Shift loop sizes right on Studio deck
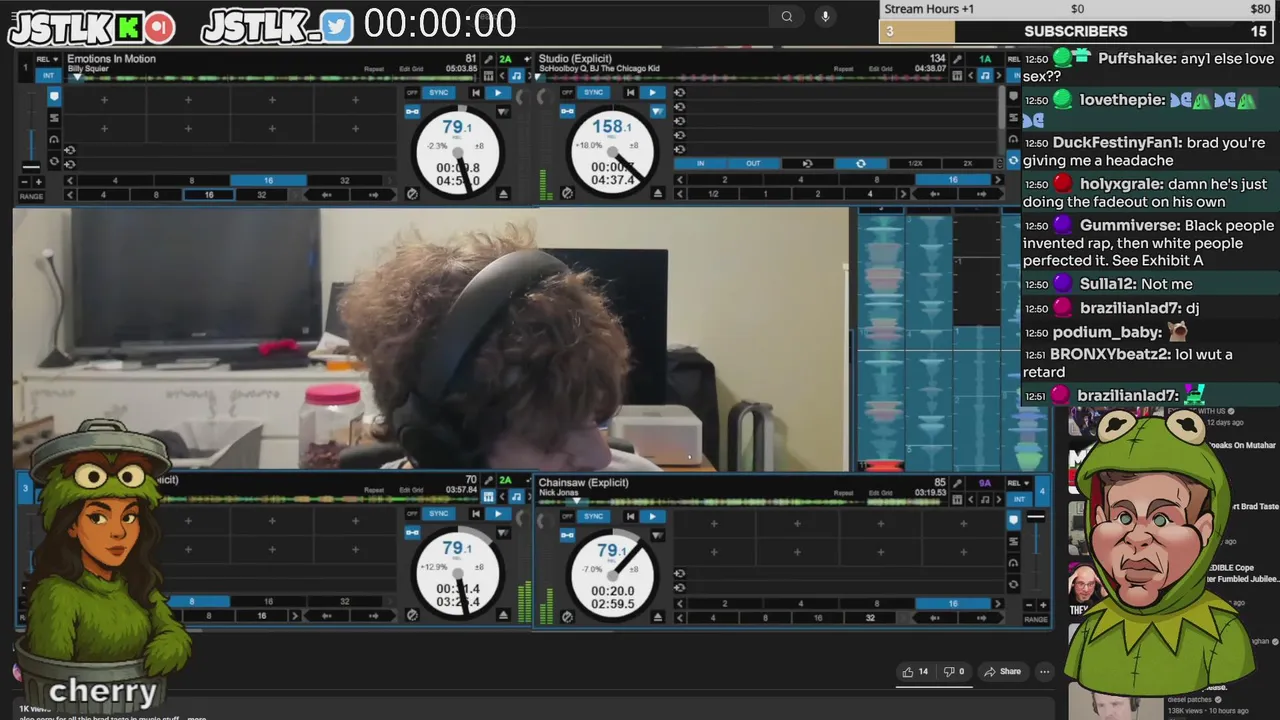Viewport: 1280px width, 720px height. (x=997, y=180)
